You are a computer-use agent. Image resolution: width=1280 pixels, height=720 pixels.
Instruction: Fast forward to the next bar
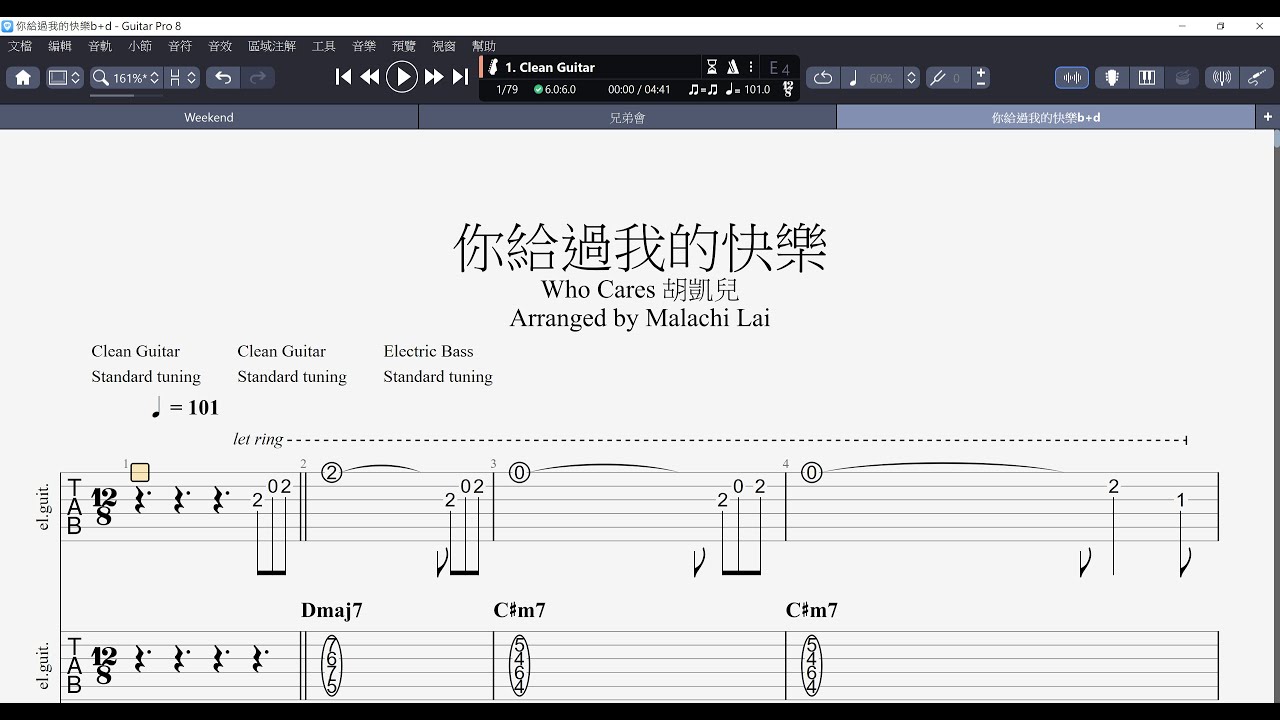pyautogui.click(x=434, y=77)
